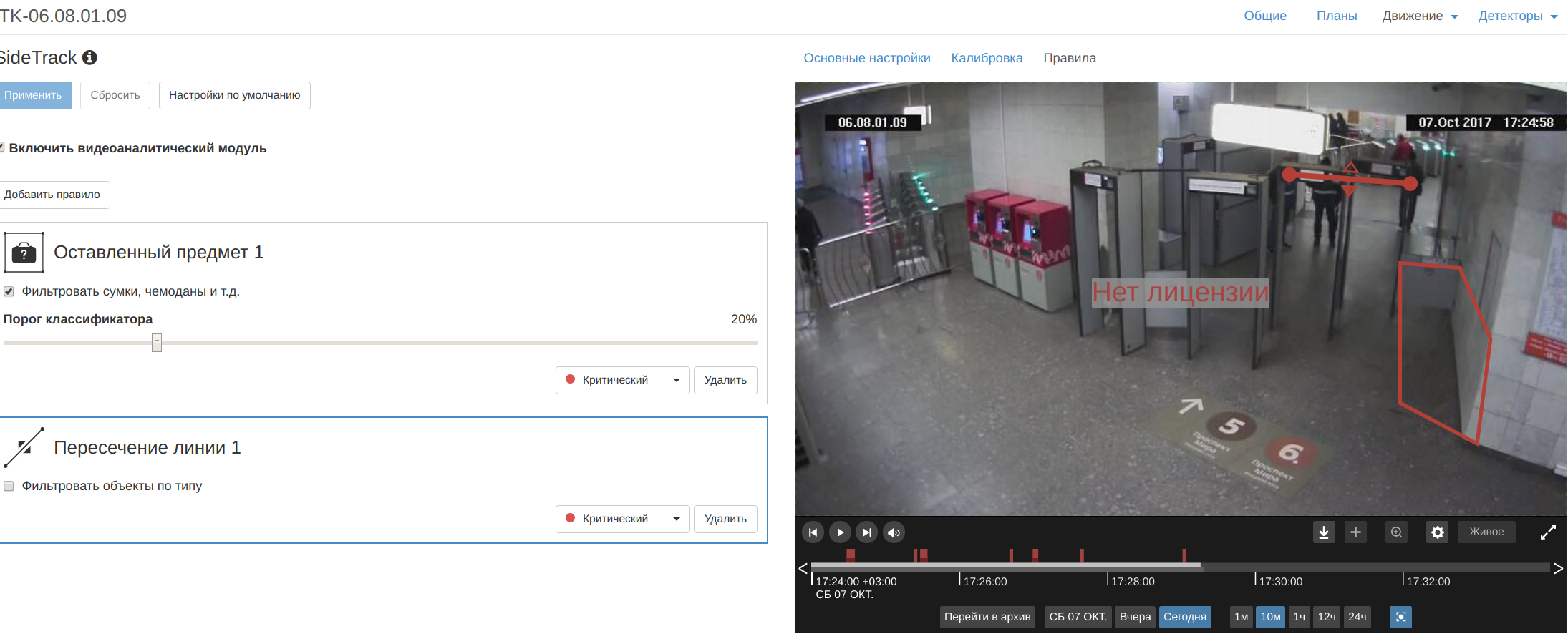The height and width of the screenshot is (644, 1568).
Task: Delete the Пересечение линии 1 rule
Action: pyautogui.click(x=725, y=519)
